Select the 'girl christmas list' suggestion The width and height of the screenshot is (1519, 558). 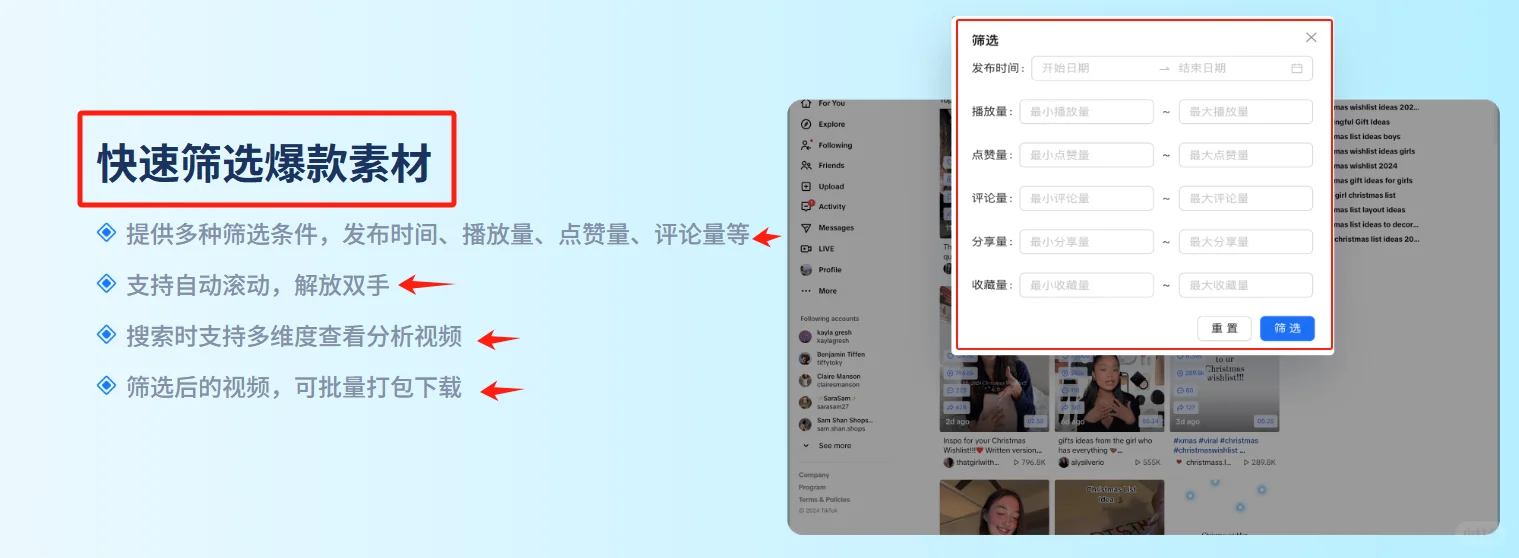[1365, 196]
